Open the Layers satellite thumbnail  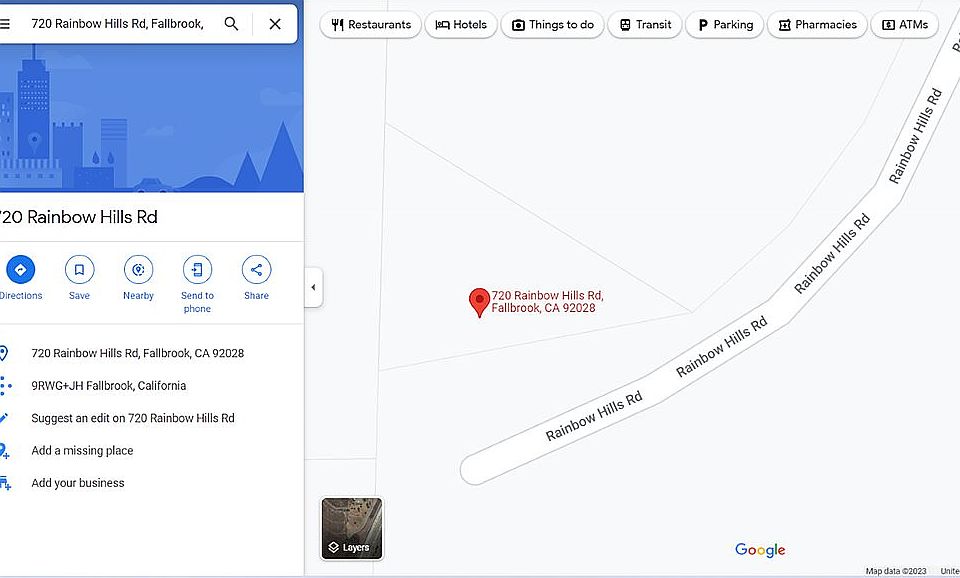click(x=352, y=528)
